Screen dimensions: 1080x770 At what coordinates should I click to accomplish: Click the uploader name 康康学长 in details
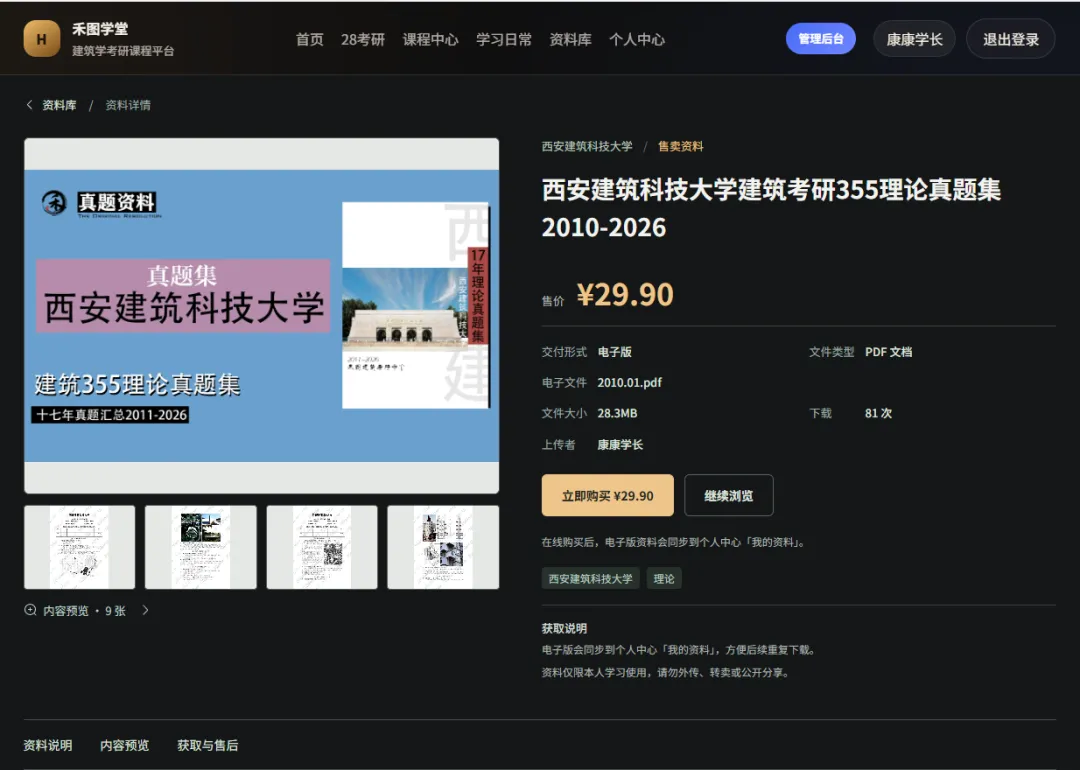coord(620,444)
